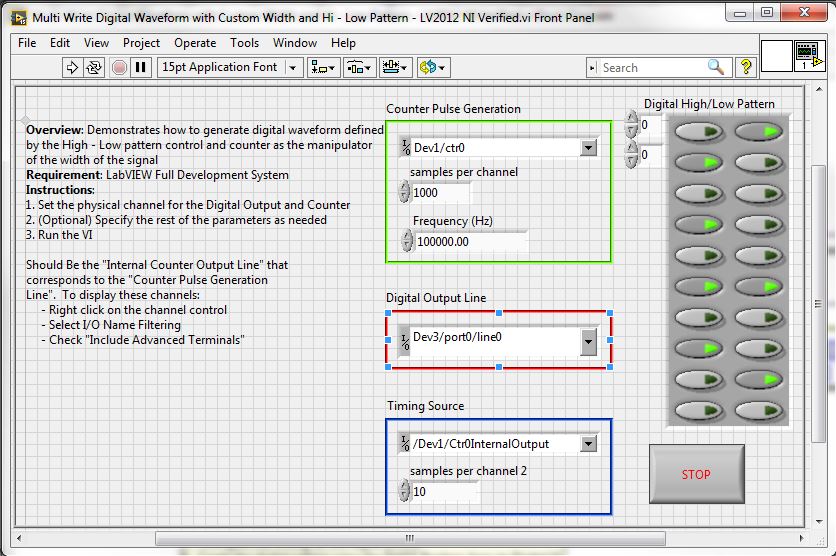Open the Resize Objects tool
This screenshot has width=836, height=556.
395,67
